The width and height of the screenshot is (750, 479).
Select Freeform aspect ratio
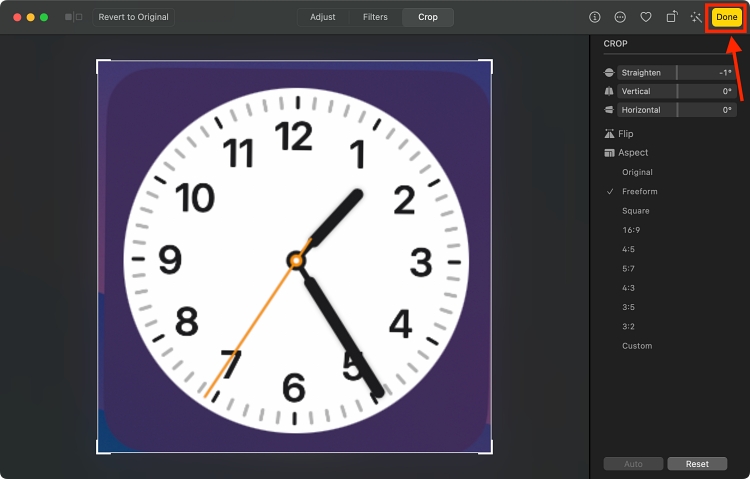(x=640, y=191)
